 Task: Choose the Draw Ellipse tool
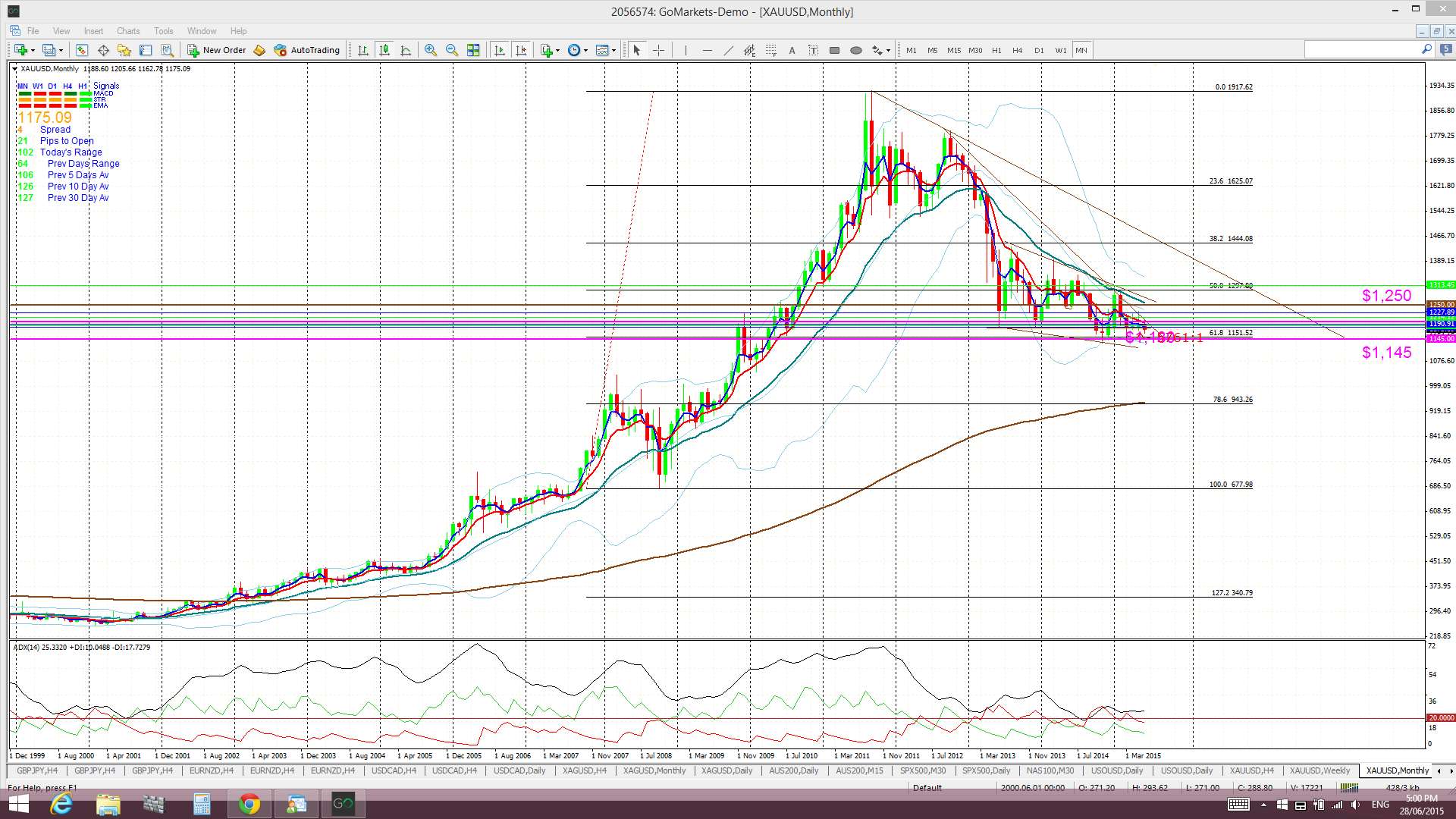[x=855, y=50]
